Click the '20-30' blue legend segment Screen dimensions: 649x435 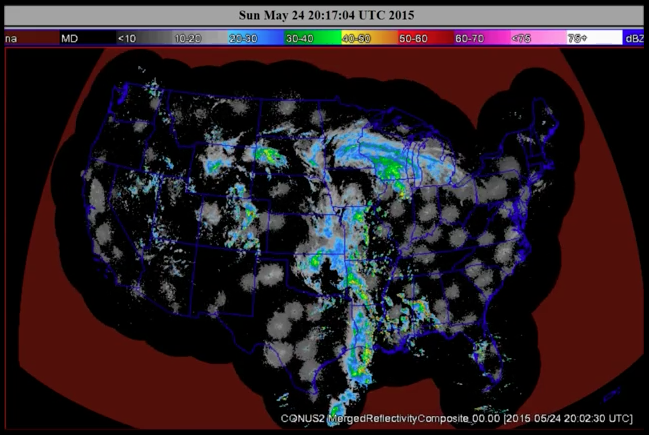pyautogui.click(x=257, y=38)
